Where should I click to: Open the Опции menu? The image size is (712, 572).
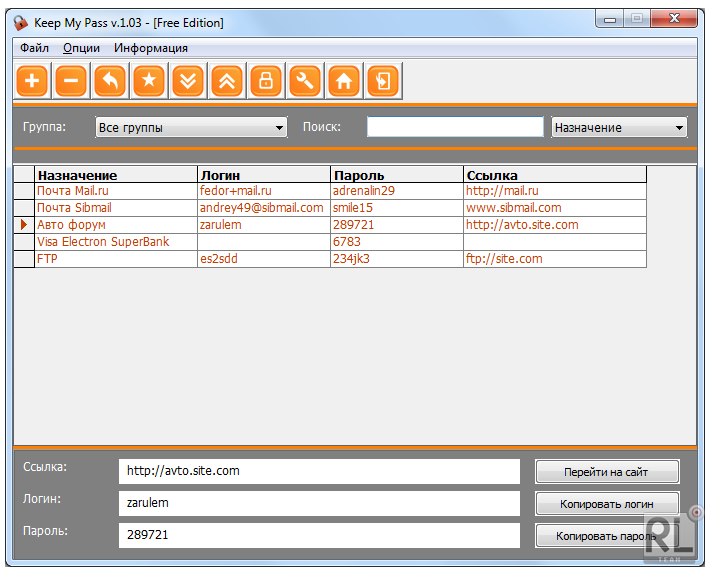81,48
